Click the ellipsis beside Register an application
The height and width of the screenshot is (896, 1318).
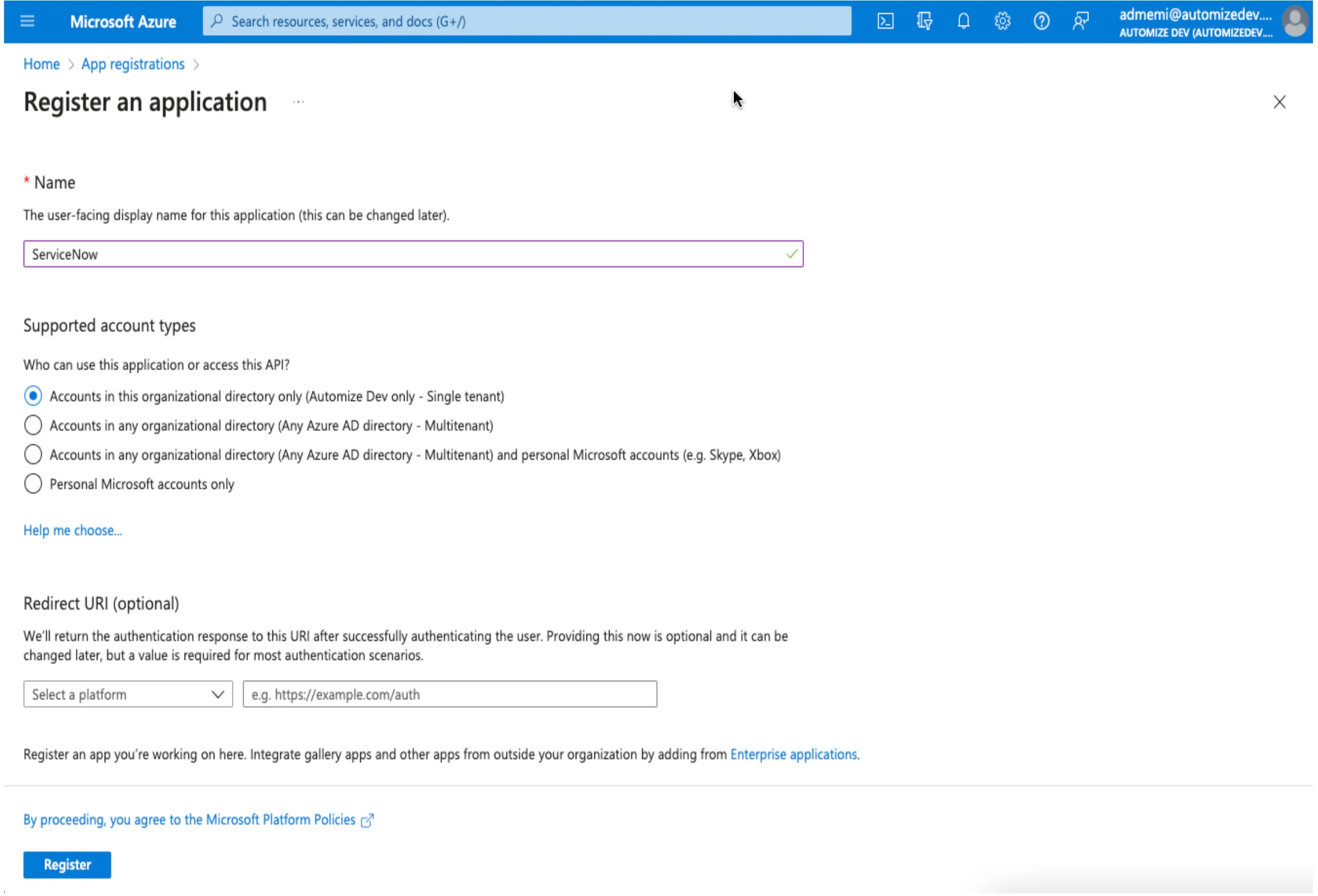(298, 102)
